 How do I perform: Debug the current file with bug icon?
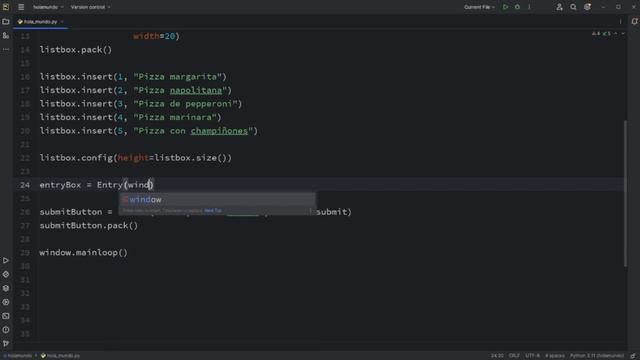[x=517, y=7]
